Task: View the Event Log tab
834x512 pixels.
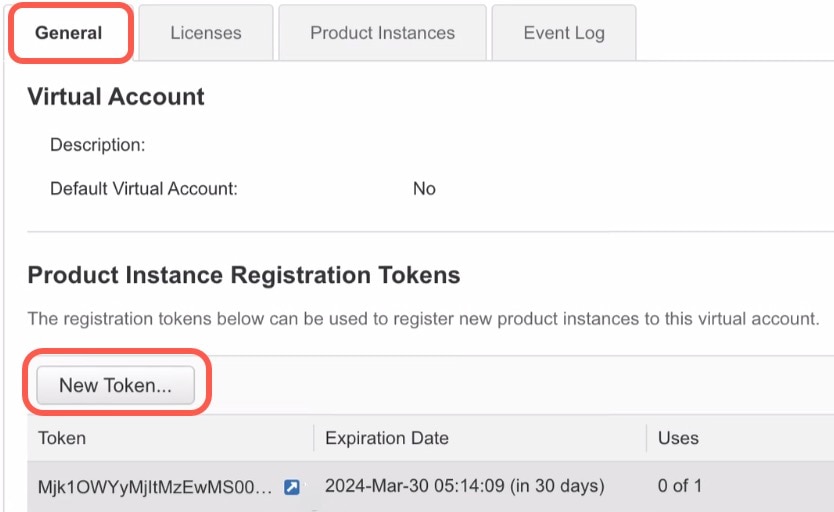Action: click(x=564, y=33)
